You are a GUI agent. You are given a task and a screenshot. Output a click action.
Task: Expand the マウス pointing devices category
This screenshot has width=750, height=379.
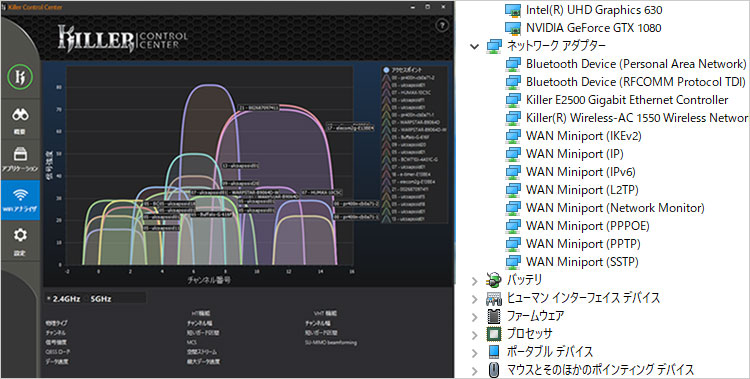pyautogui.click(x=474, y=370)
